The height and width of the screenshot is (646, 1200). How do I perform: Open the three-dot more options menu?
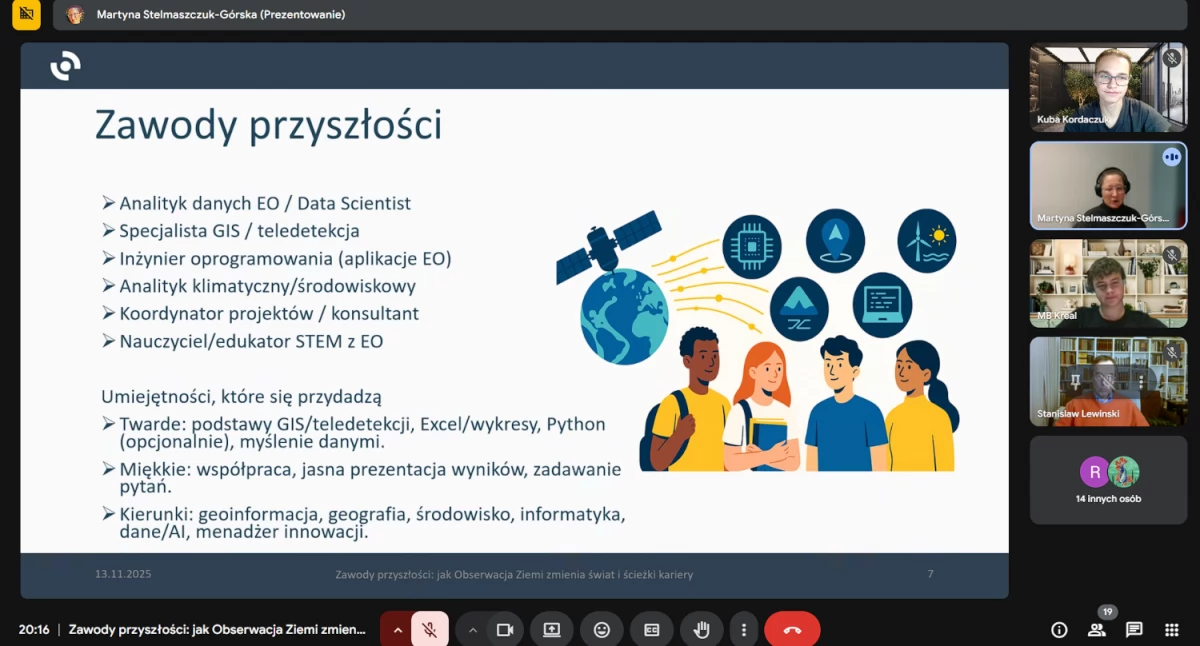(x=743, y=630)
